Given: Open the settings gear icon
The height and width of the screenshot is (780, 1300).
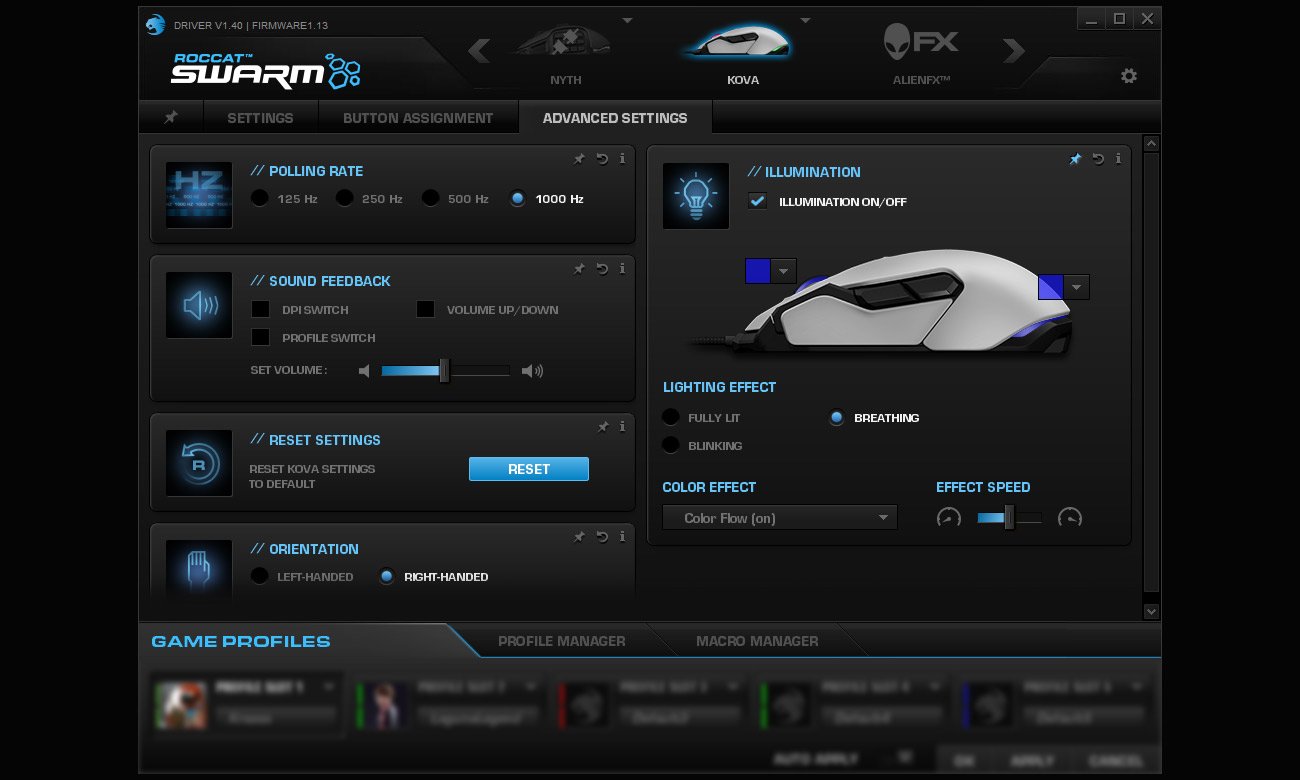Looking at the screenshot, I should pos(1129,76).
